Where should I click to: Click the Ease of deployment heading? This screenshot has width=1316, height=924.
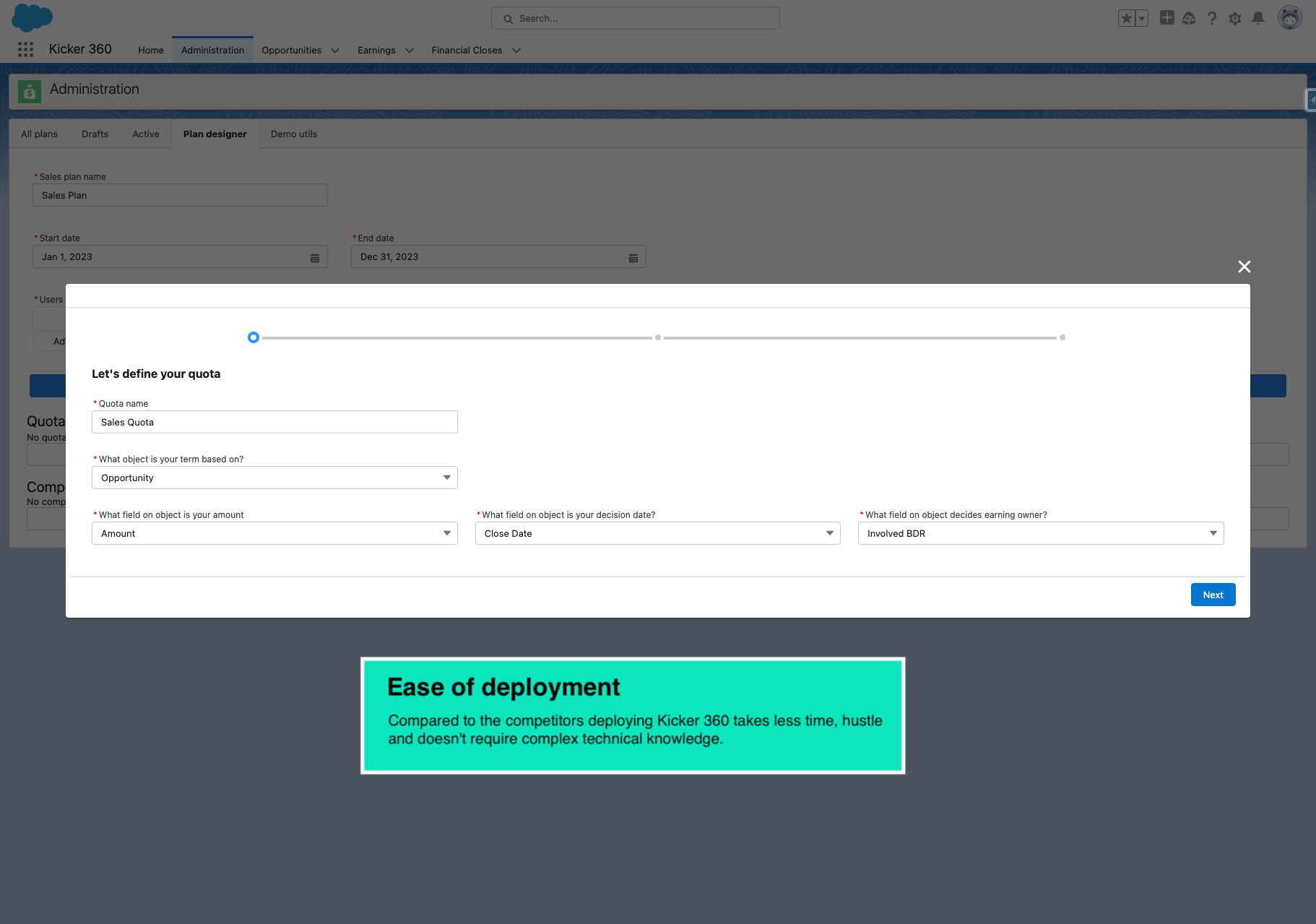click(x=503, y=687)
